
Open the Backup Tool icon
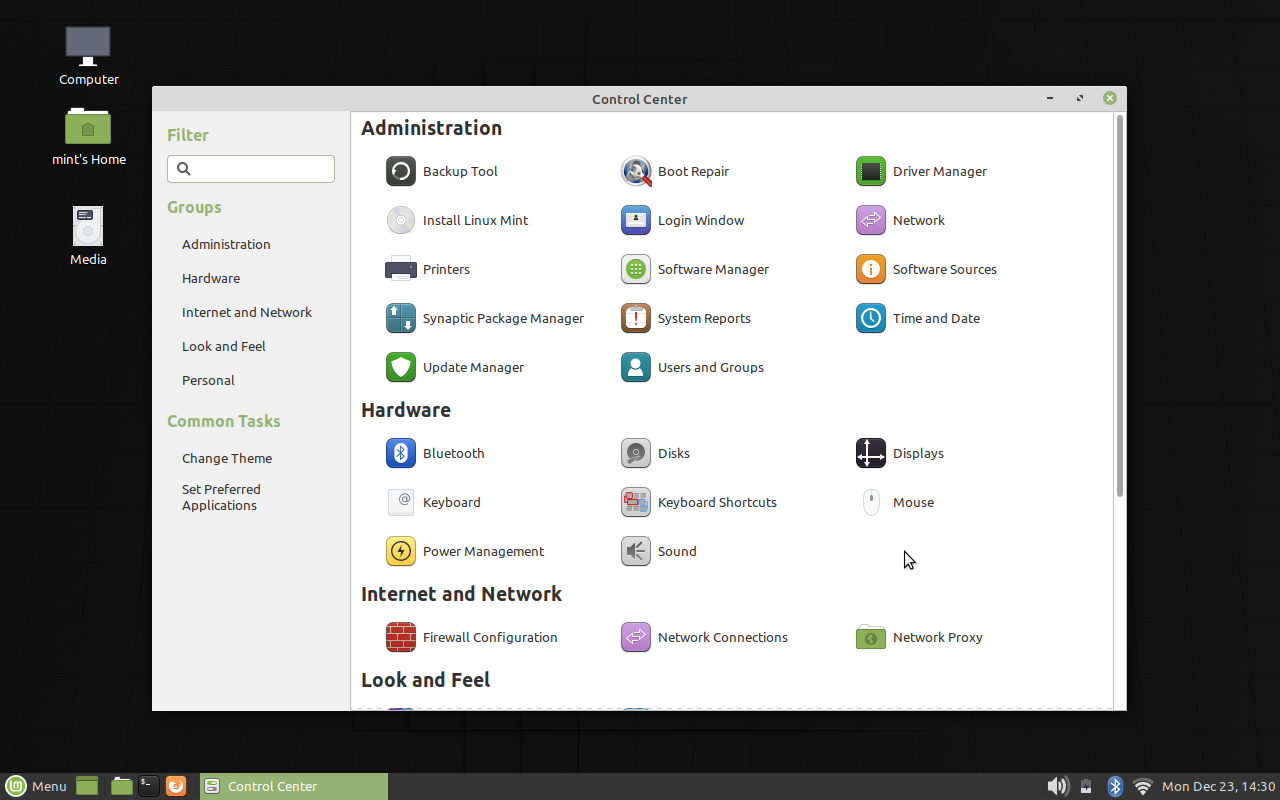[401, 171]
